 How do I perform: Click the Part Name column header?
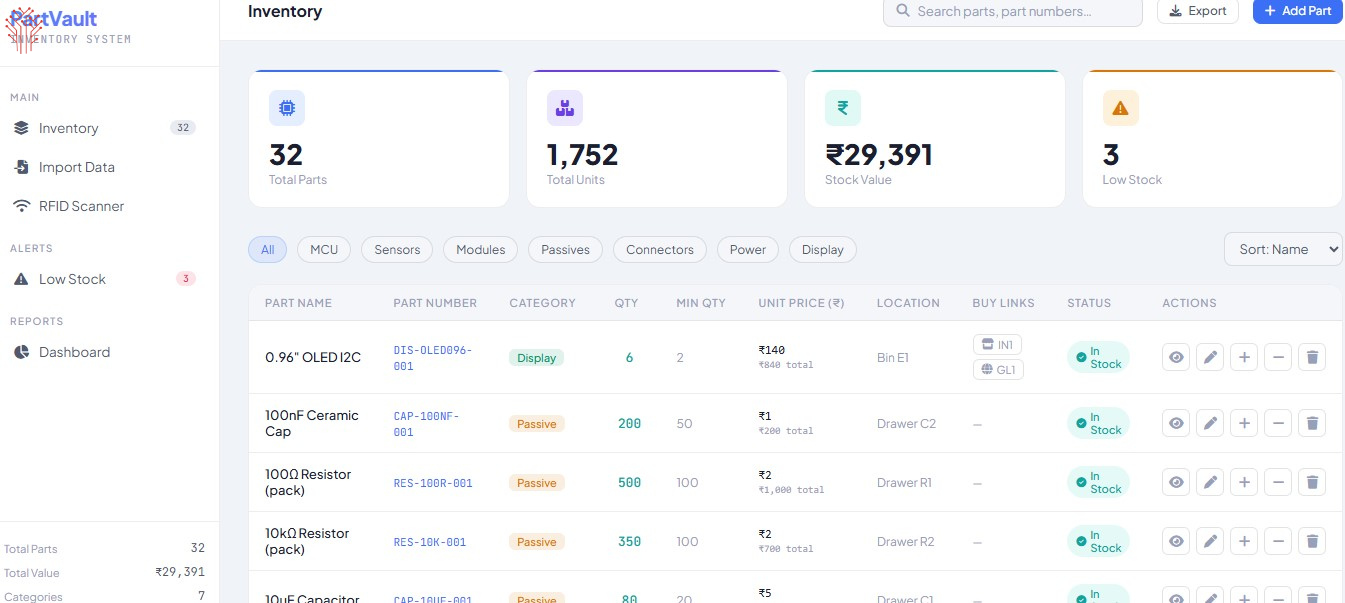pos(298,303)
